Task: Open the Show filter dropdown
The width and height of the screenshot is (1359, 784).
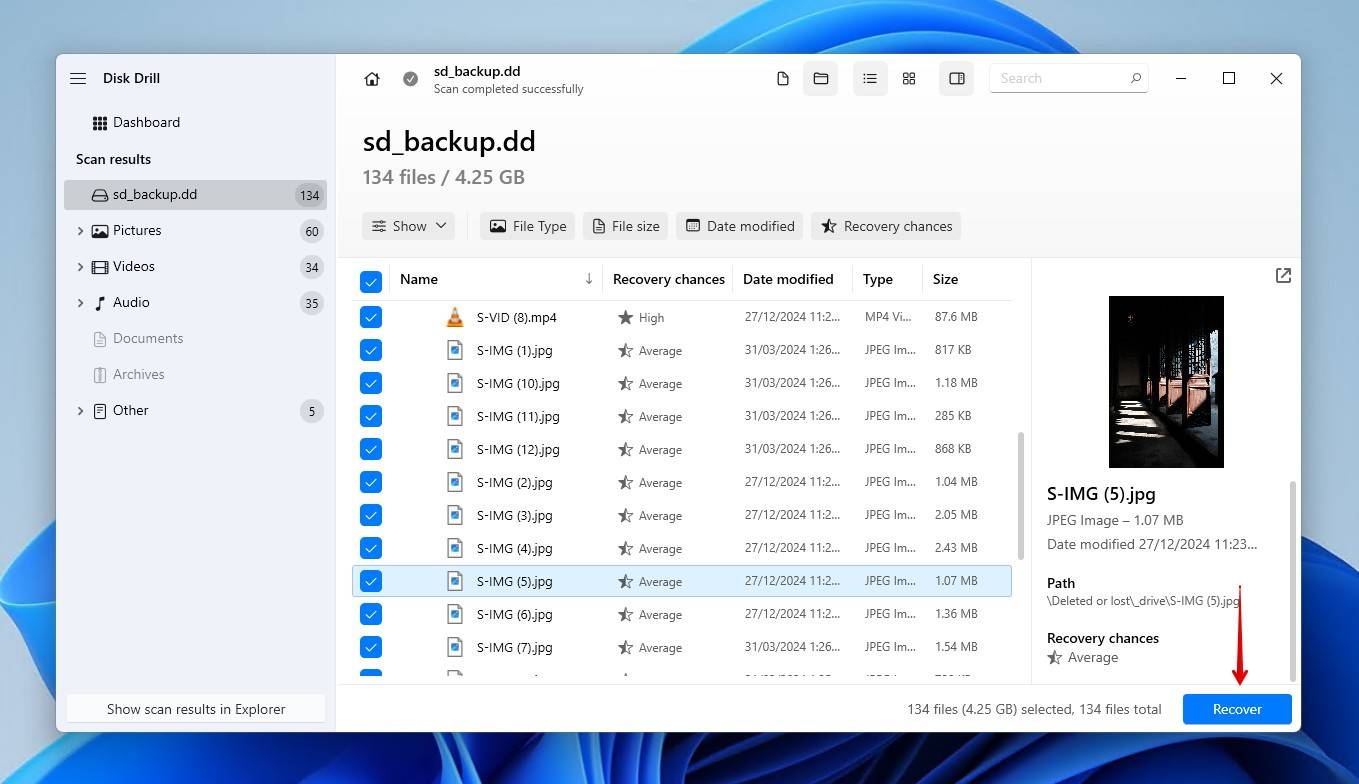Action: coord(408,226)
